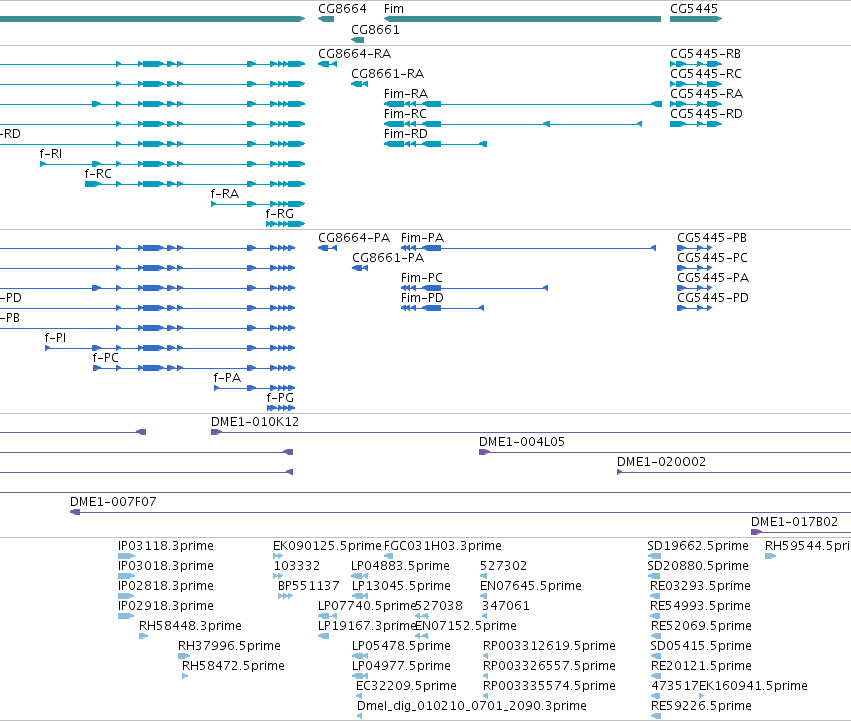Select the f-PC protein label
Image resolution: width=851 pixels, height=721 pixels.
click(105, 358)
